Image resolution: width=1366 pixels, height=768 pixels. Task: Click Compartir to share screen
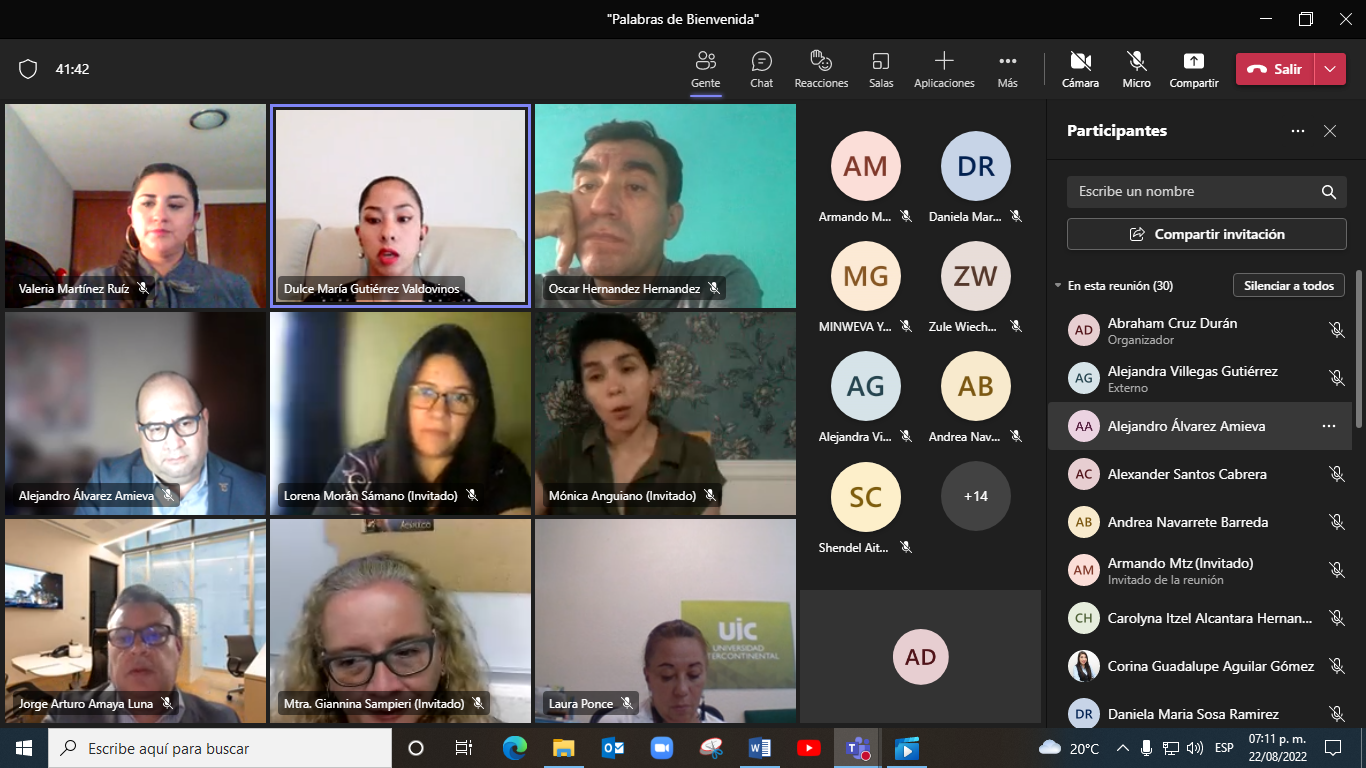[1194, 70]
